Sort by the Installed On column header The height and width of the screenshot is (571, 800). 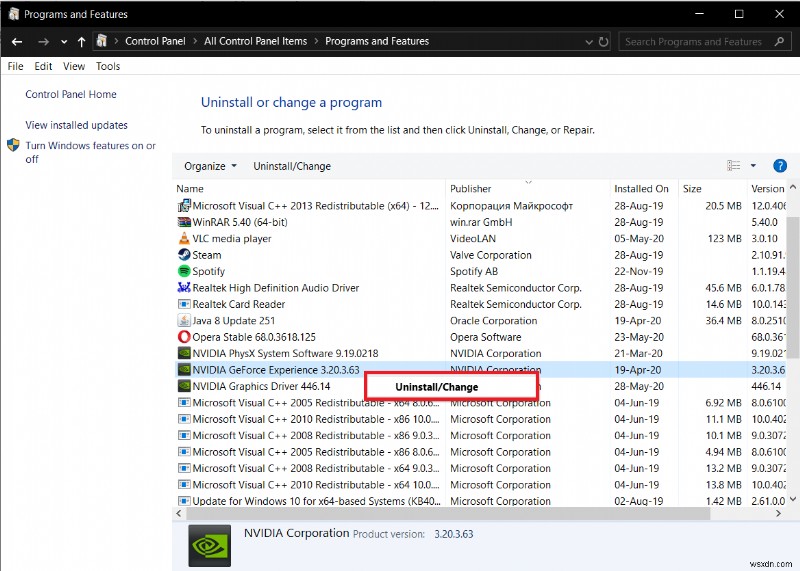click(x=644, y=189)
